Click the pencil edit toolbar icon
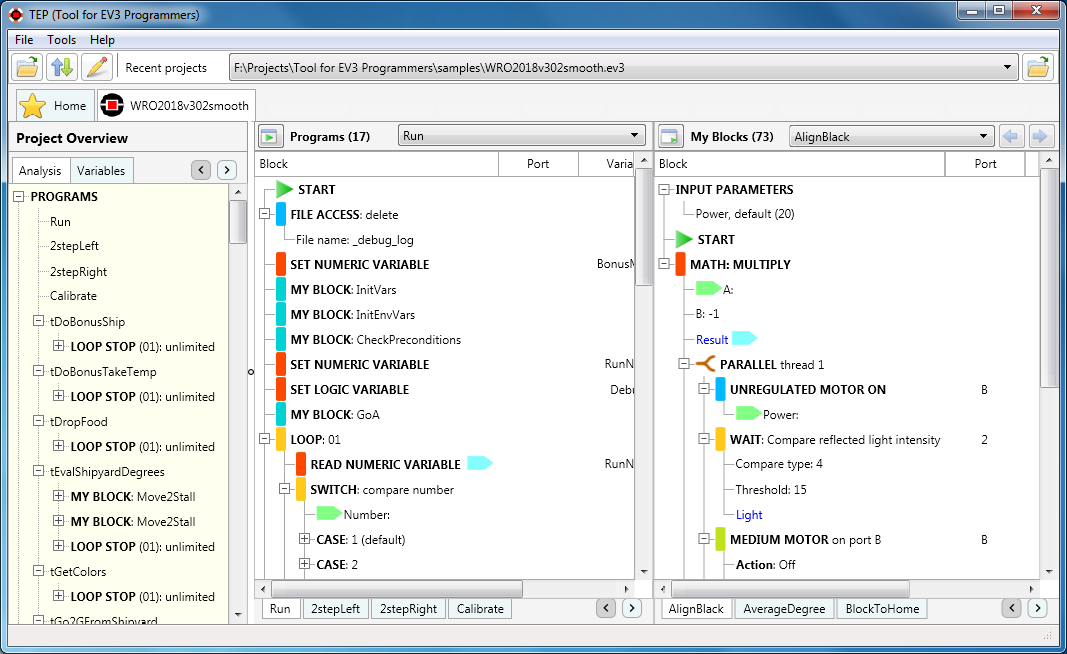The image size is (1067, 654). click(96, 68)
